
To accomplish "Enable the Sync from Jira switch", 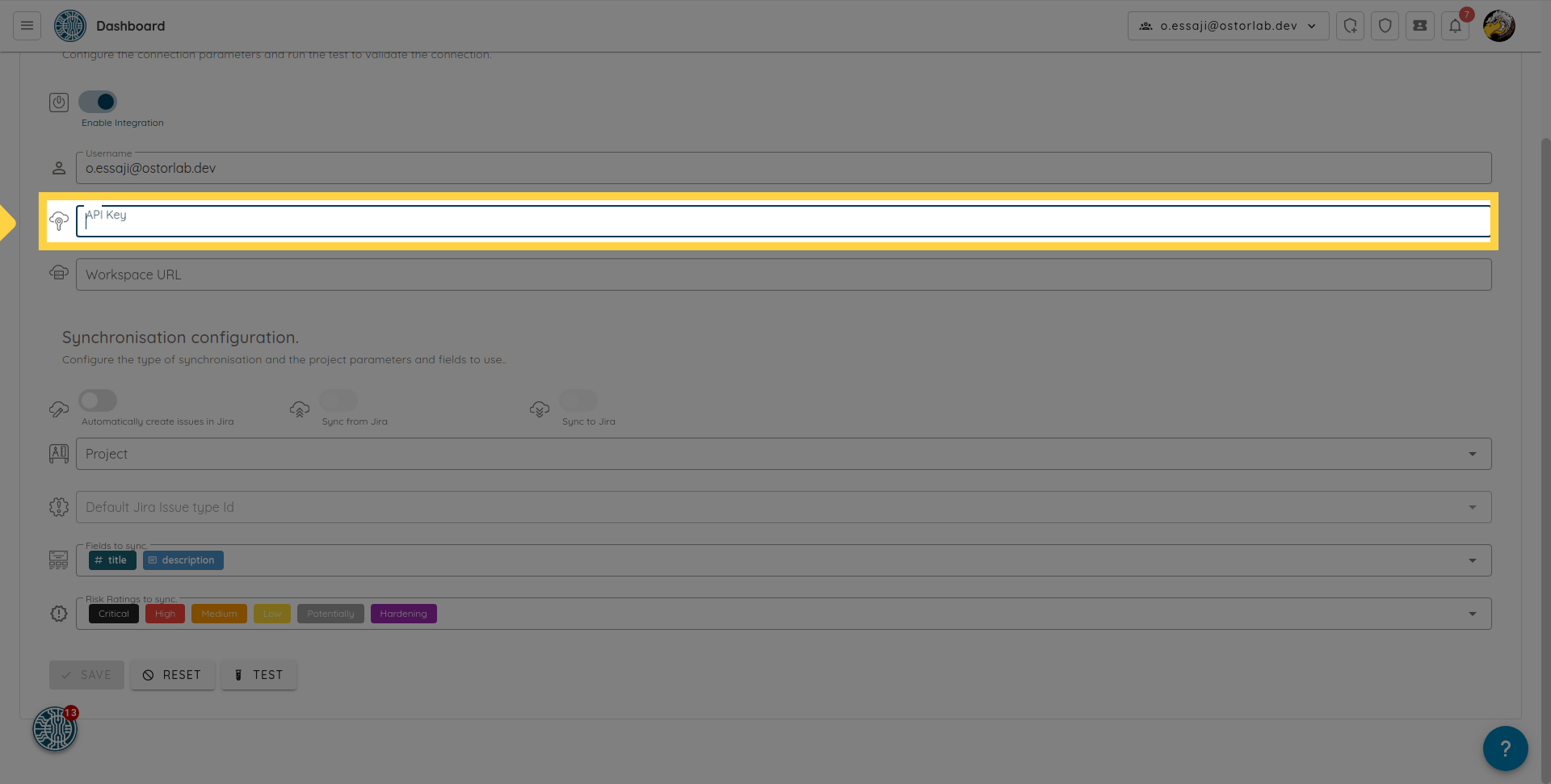I will (338, 400).
